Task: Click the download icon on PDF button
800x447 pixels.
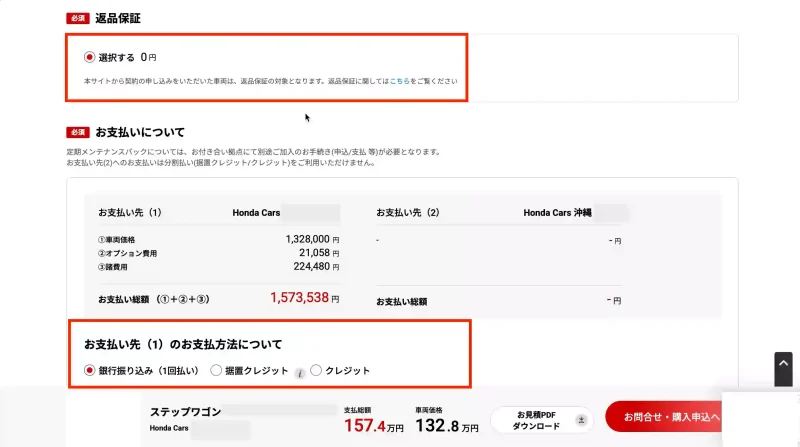Action: (581, 420)
